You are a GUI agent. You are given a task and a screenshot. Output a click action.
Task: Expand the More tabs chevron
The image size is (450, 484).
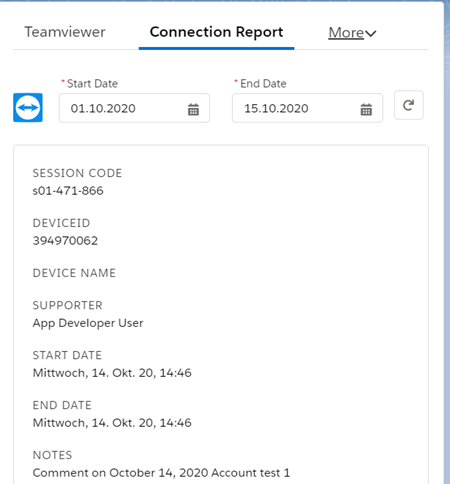coord(371,33)
